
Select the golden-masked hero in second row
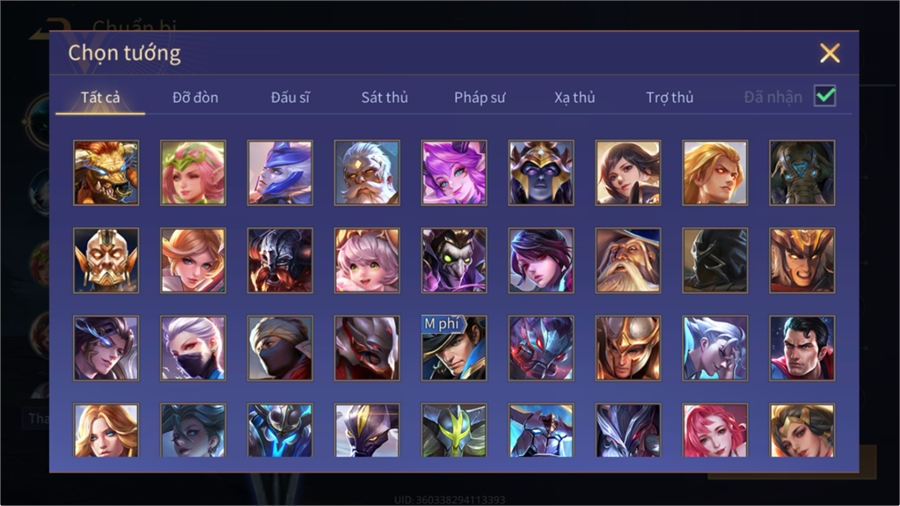[x=106, y=260]
